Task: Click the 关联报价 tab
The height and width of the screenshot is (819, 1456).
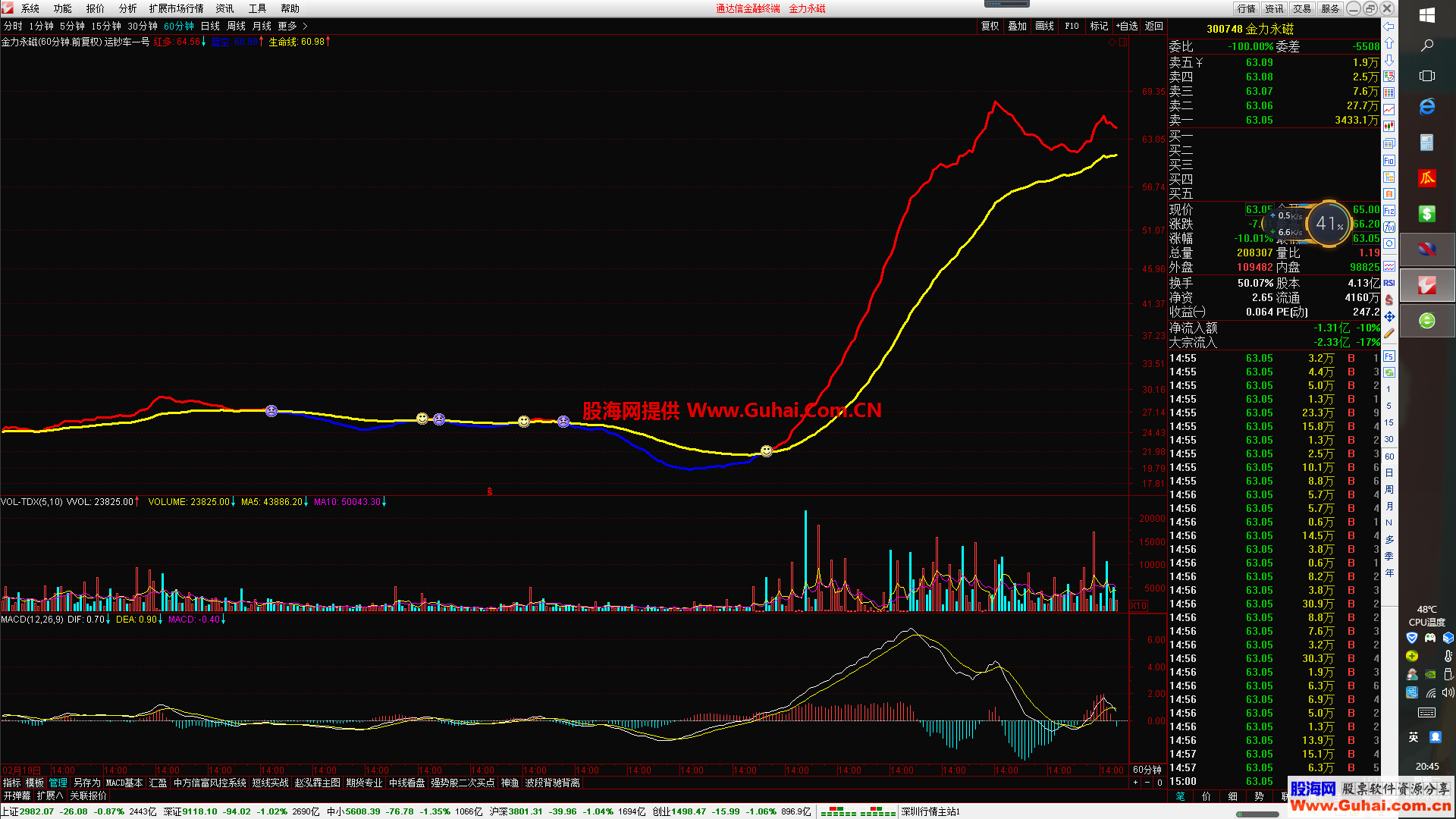Action: pos(88,795)
